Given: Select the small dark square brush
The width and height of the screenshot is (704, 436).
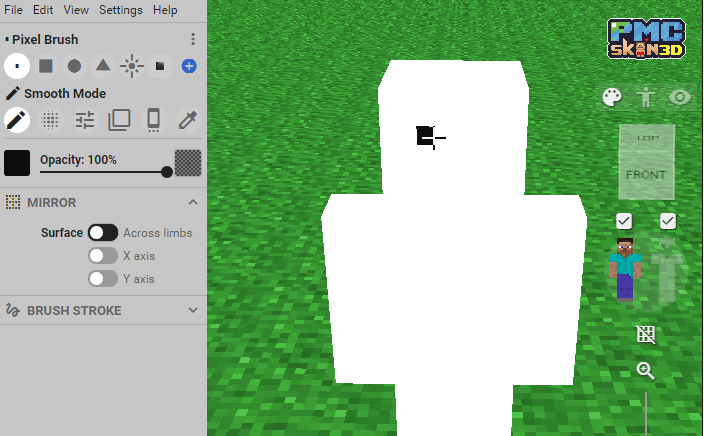Looking at the screenshot, I should click(x=160, y=66).
